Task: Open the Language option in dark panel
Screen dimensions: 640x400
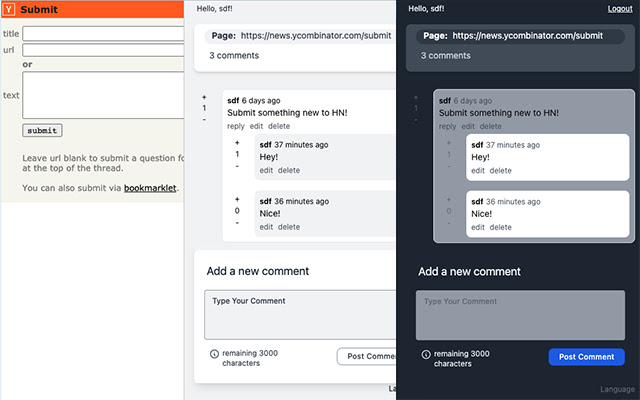Action: click(618, 389)
